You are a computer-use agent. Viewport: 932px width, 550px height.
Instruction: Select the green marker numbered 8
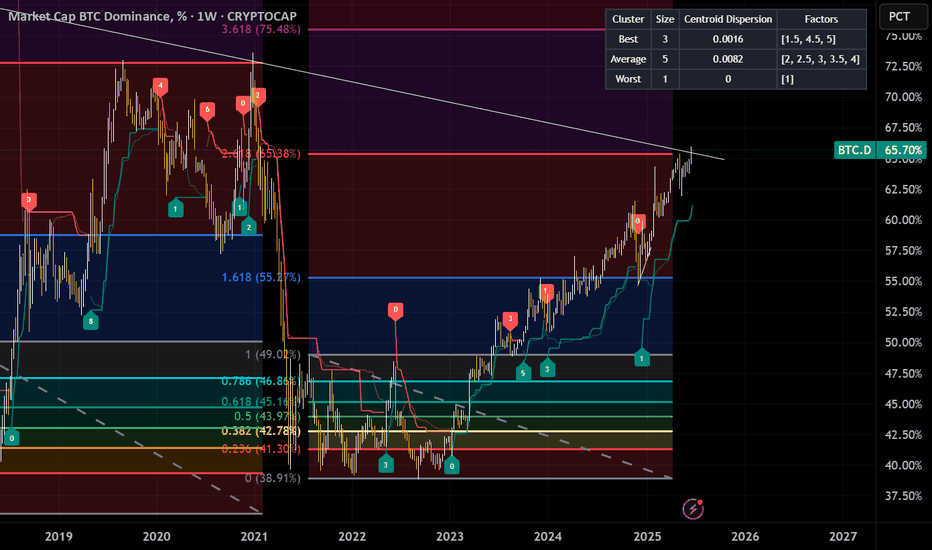click(90, 319)
